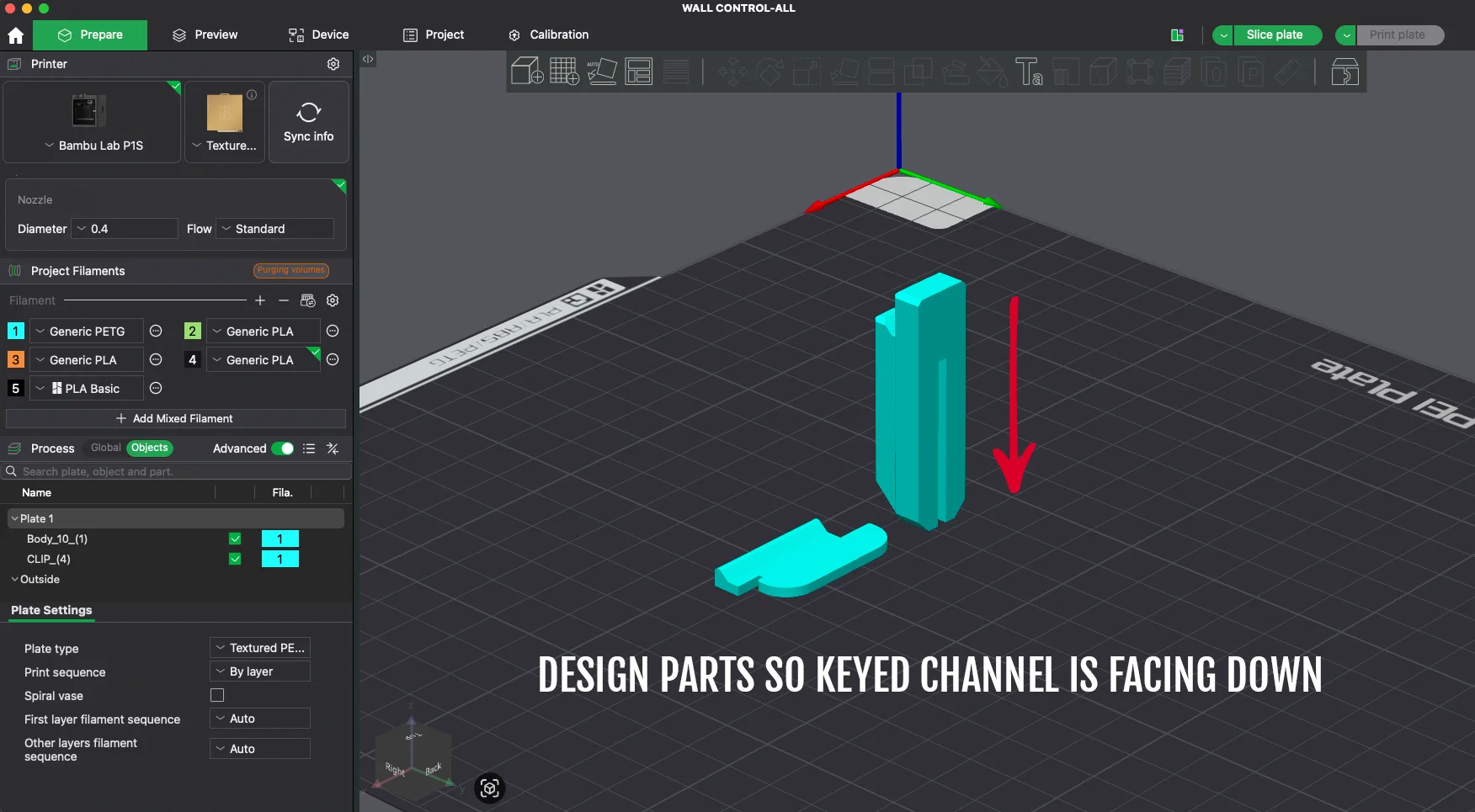Collapse the Plate 1 tree node

pyautogui.click(x=14, y=518)
